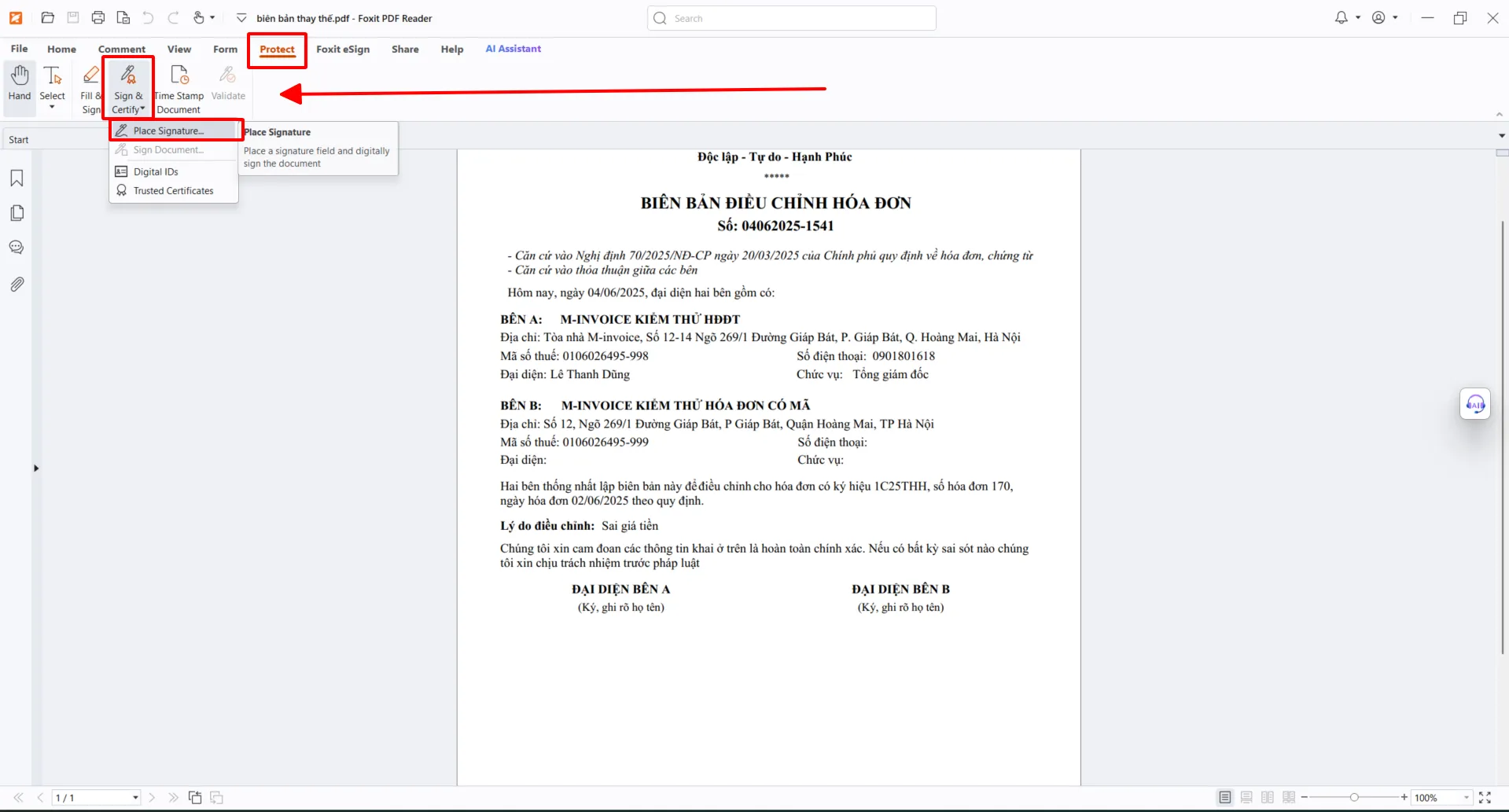Screen dimensions: 1509x812
Task: Open the Comments panel icon
Action: [x=17, y=248]
